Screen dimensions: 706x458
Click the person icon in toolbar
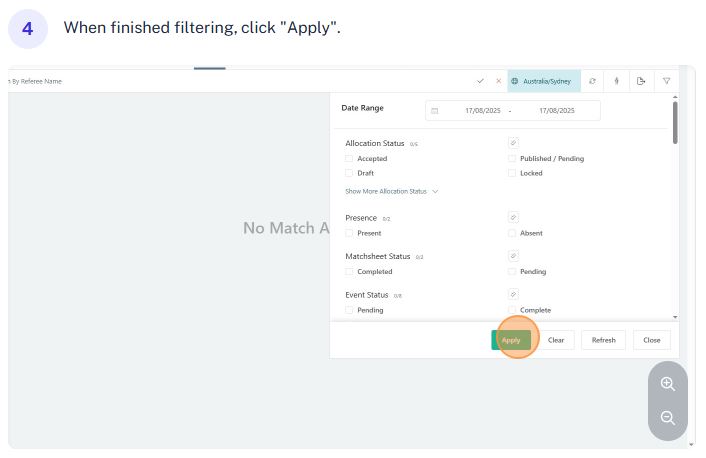(x=616, y=81)
